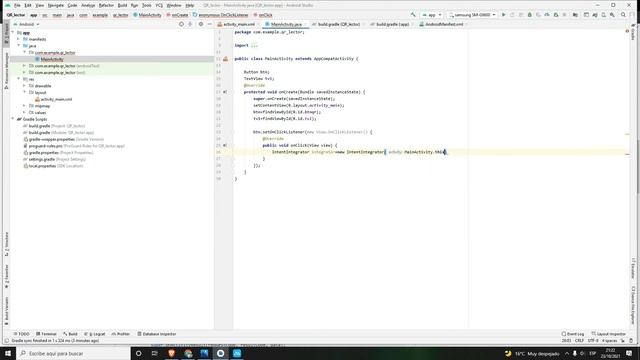640x360 pixels.
Task: Open Chrome from the taskbar
Action: point(188,353)
